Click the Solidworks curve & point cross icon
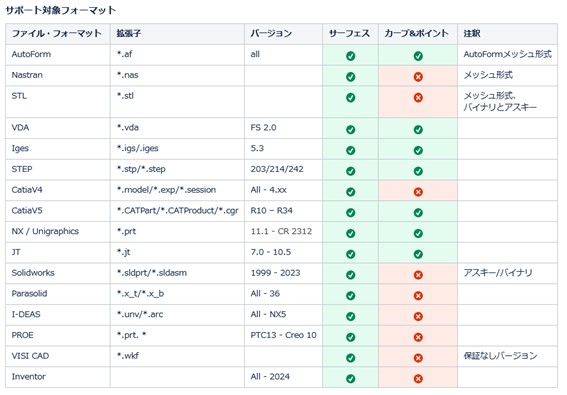The width and height of the screenshot is (567, 395). [x=418, y=275]
